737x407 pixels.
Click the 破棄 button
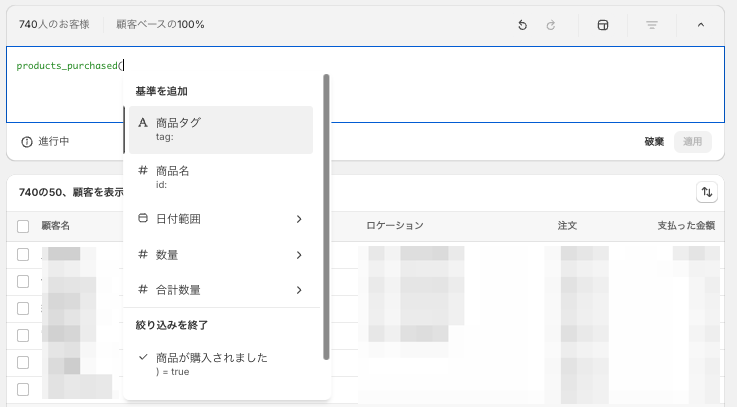[x=654, y=141]
